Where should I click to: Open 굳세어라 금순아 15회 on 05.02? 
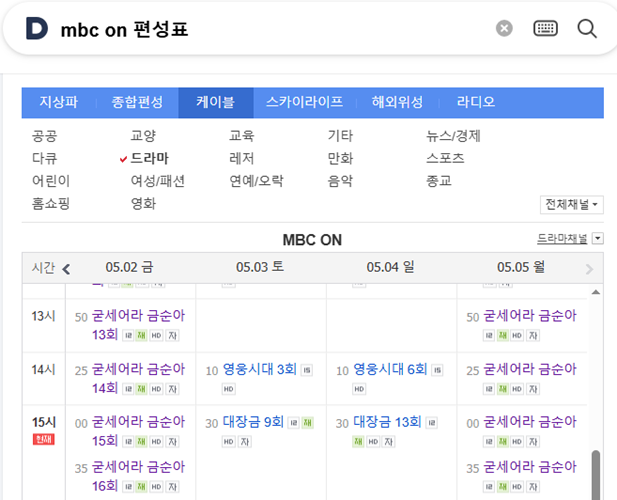click(x=138, y=431)
